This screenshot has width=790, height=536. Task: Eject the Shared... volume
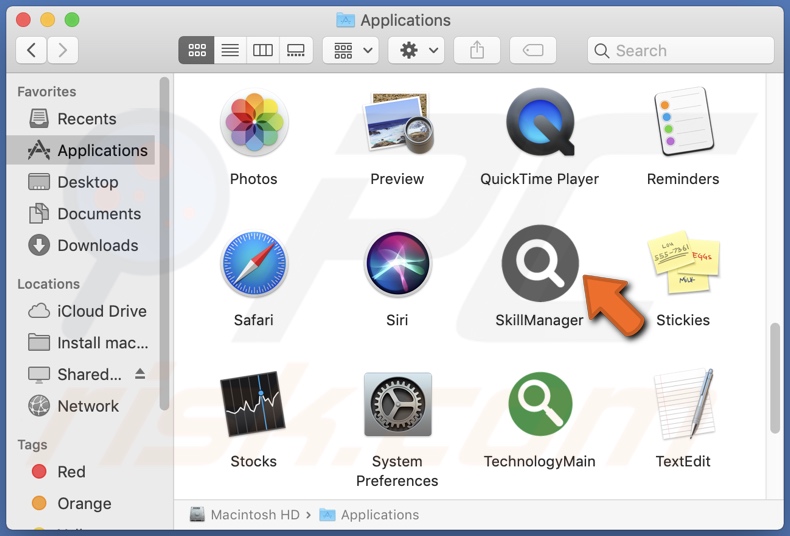(x=140, y=374)
